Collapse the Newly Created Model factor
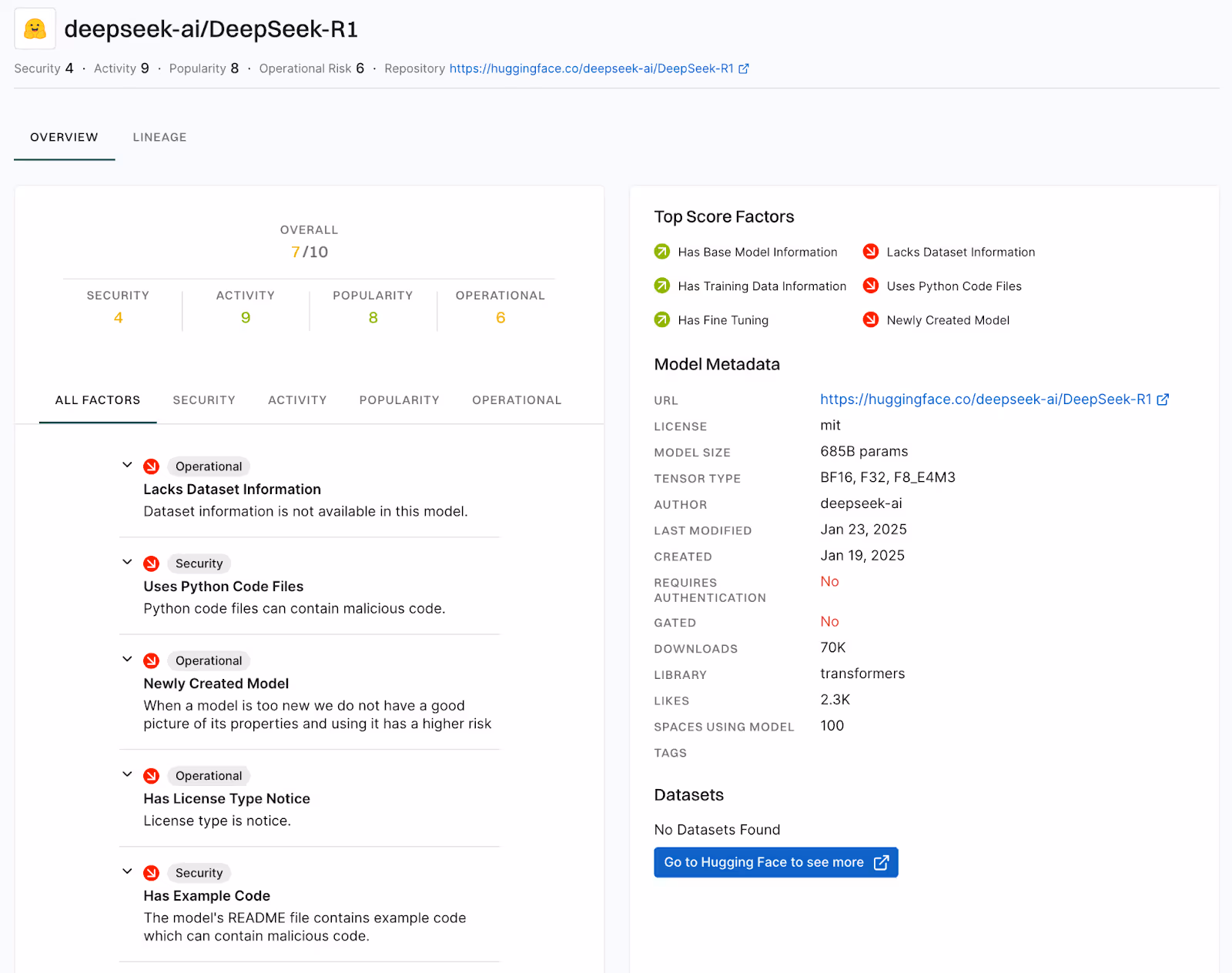This screenshot has height=973, width=1232. pyautogui.click(x=127, y=659)
